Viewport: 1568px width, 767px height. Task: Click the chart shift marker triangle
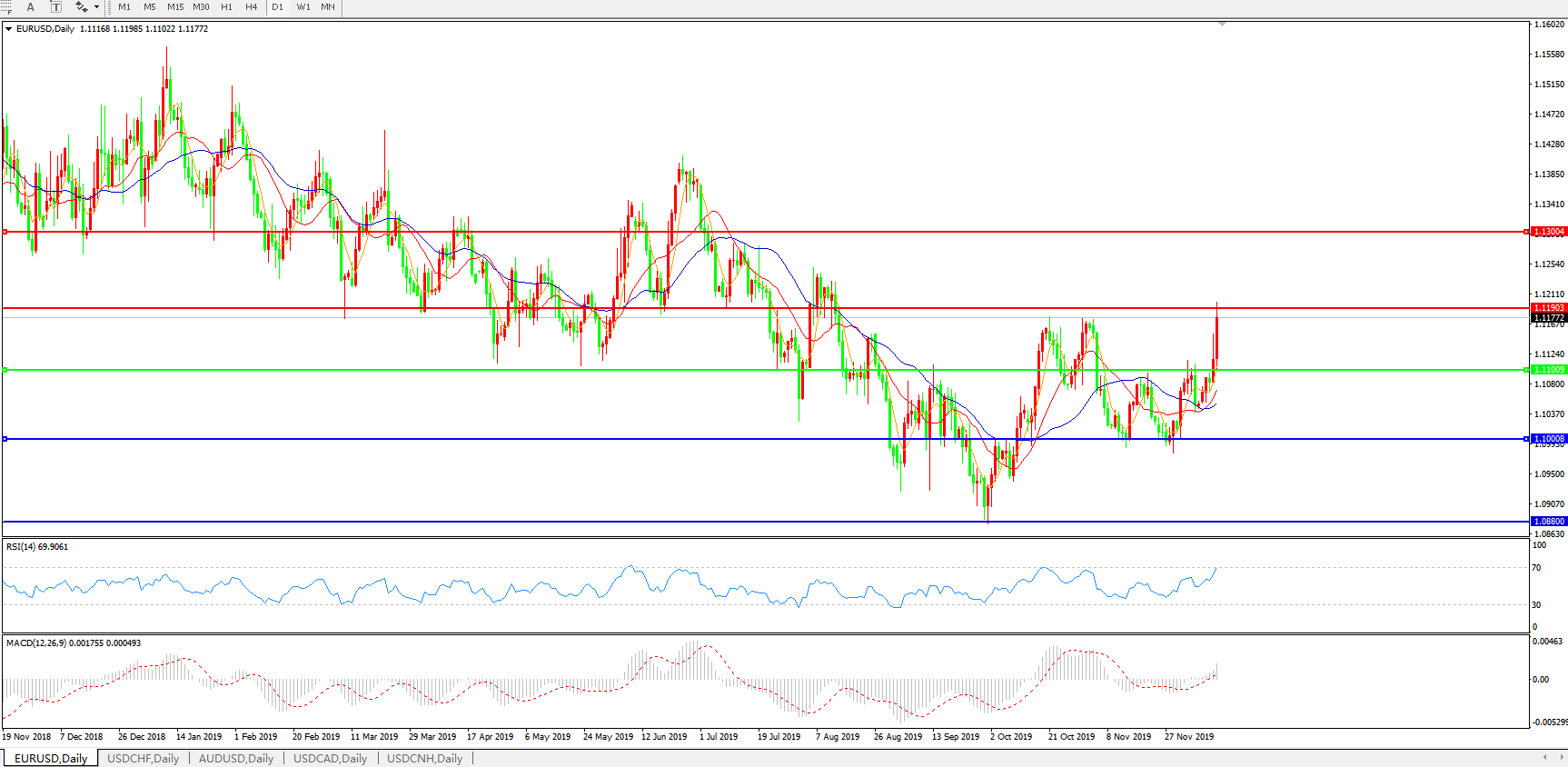1222,24
